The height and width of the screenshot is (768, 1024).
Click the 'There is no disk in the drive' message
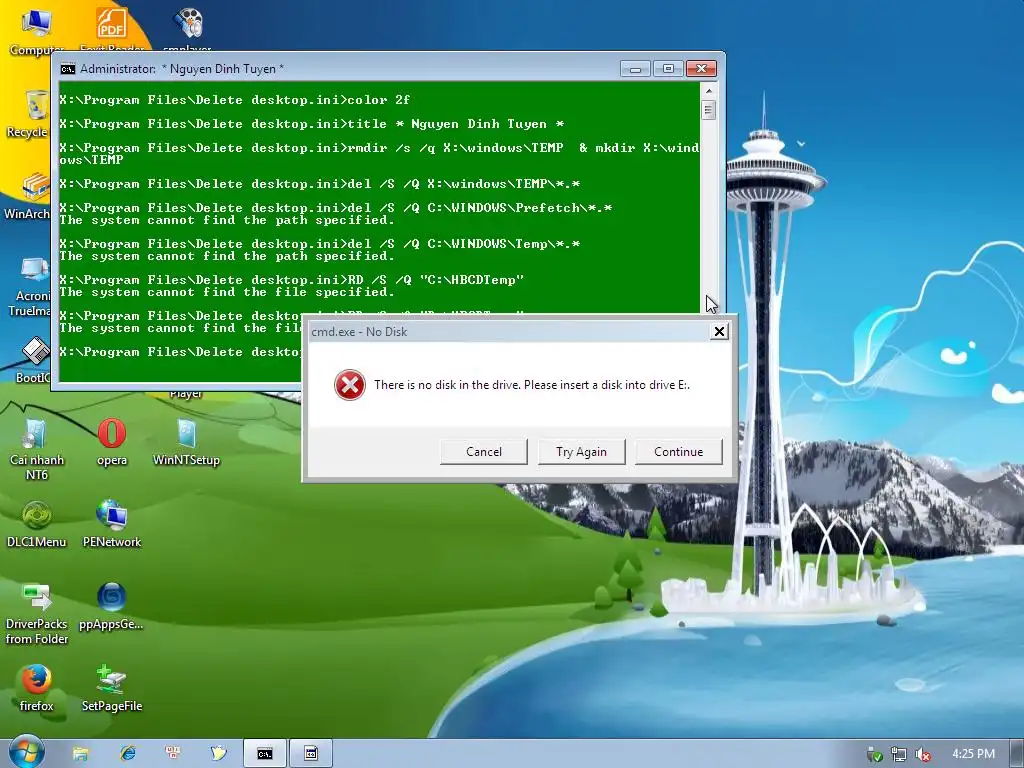pos(532,385)
